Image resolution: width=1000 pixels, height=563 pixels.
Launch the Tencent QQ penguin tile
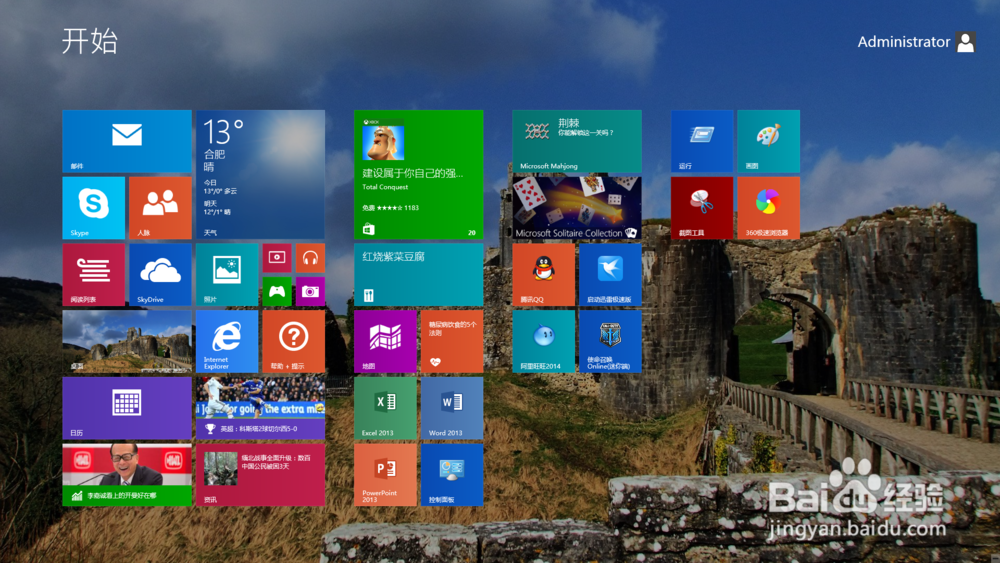tap(543, 274)
